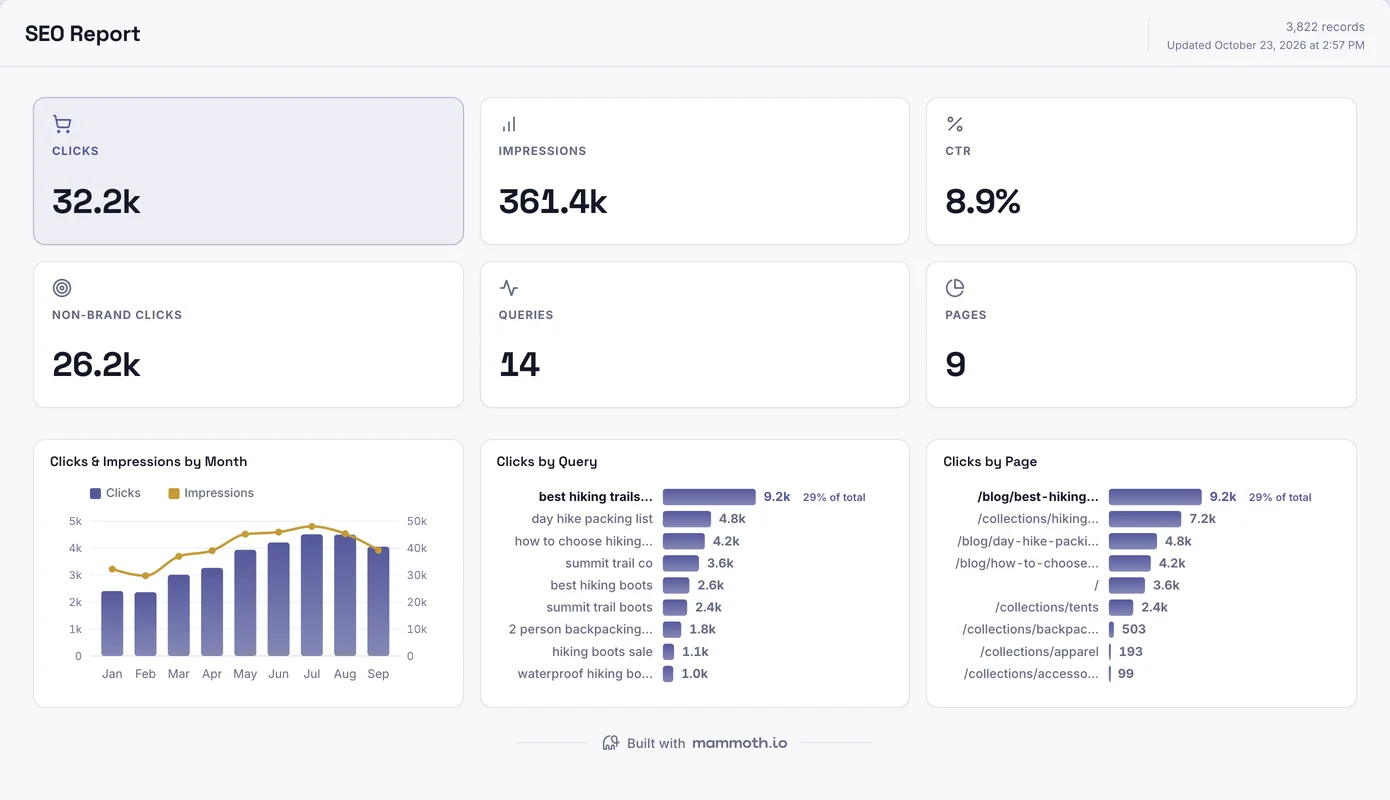Click the '3,822 records' text in header

tap(1325, 27)
